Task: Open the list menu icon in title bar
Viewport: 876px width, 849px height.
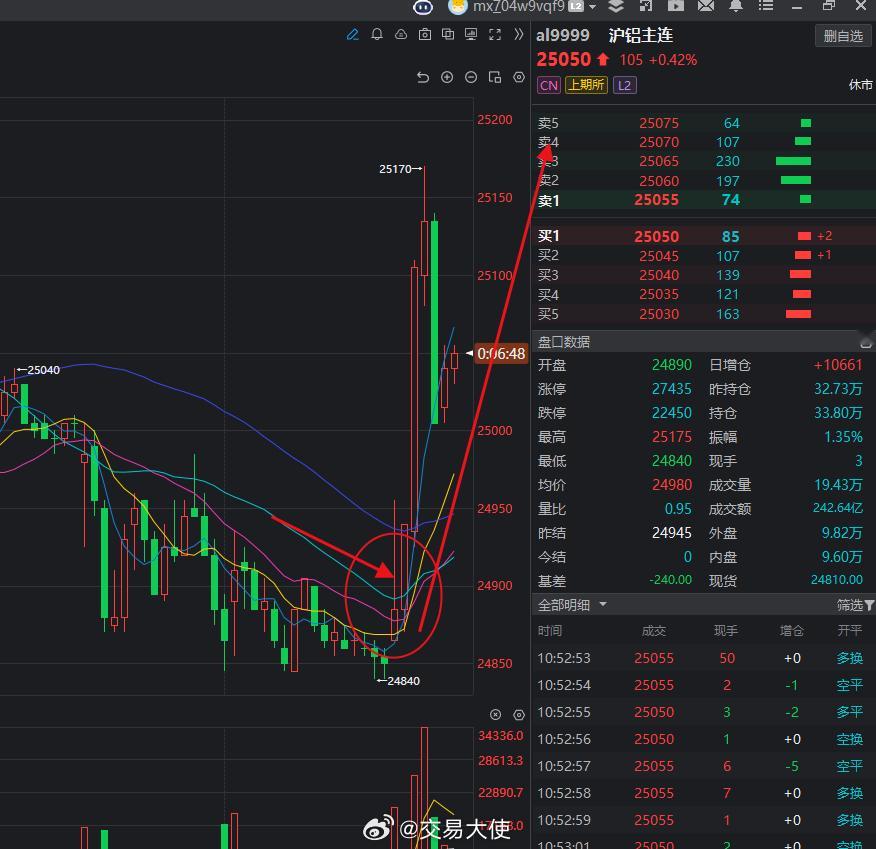Action: tap(766, 8)
